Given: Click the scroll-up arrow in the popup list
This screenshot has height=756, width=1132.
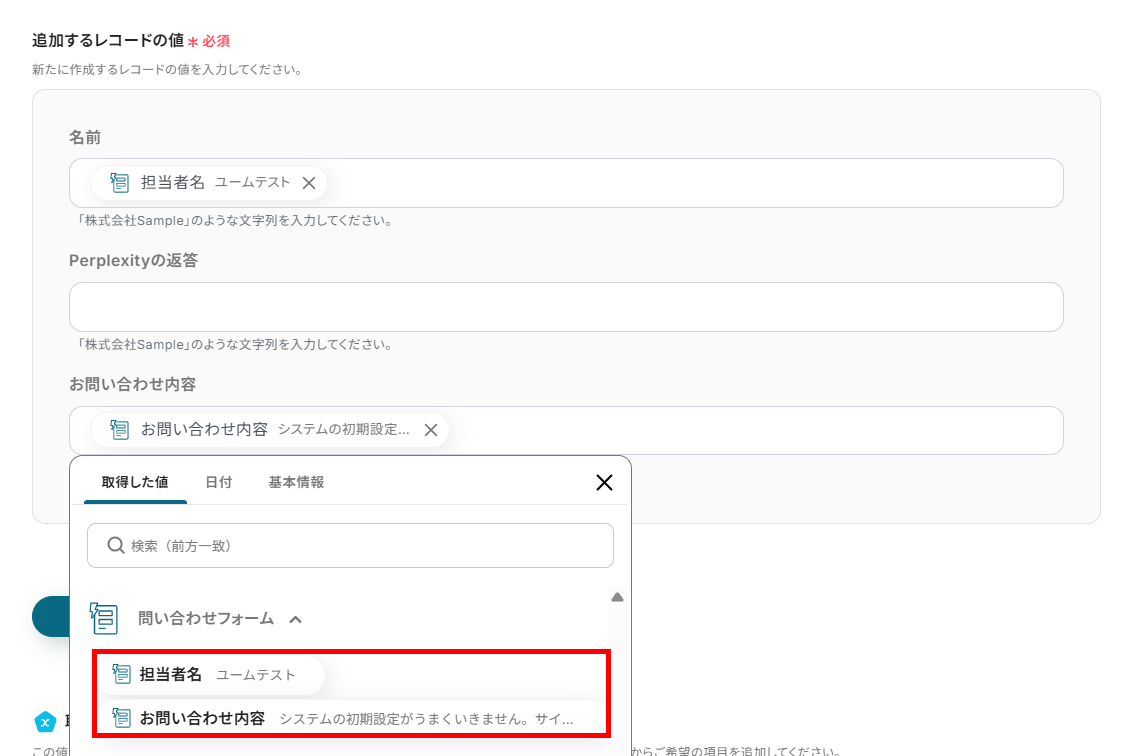Looking at the screenshot, I should (x=617, y=596).
